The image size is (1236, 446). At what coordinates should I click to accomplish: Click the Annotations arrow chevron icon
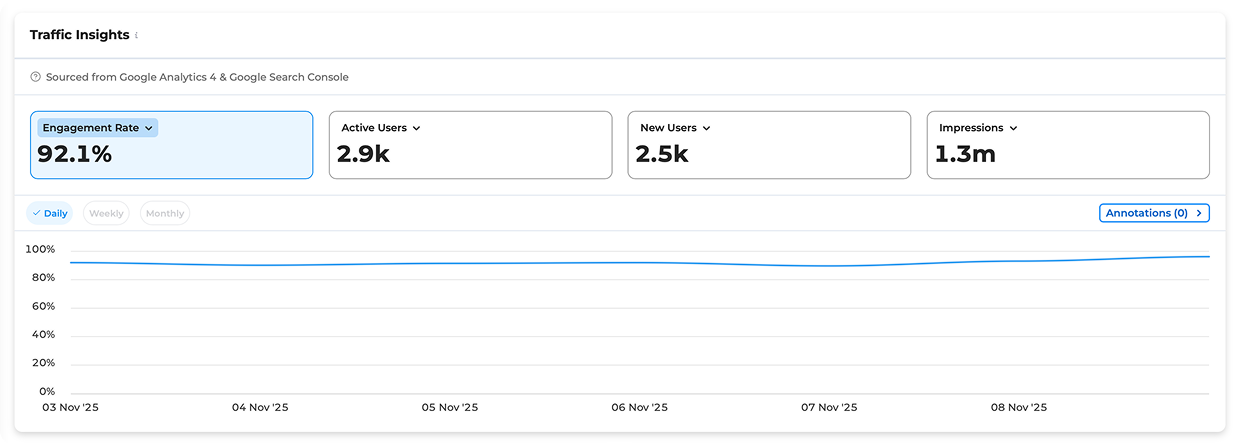(1198, 213)
